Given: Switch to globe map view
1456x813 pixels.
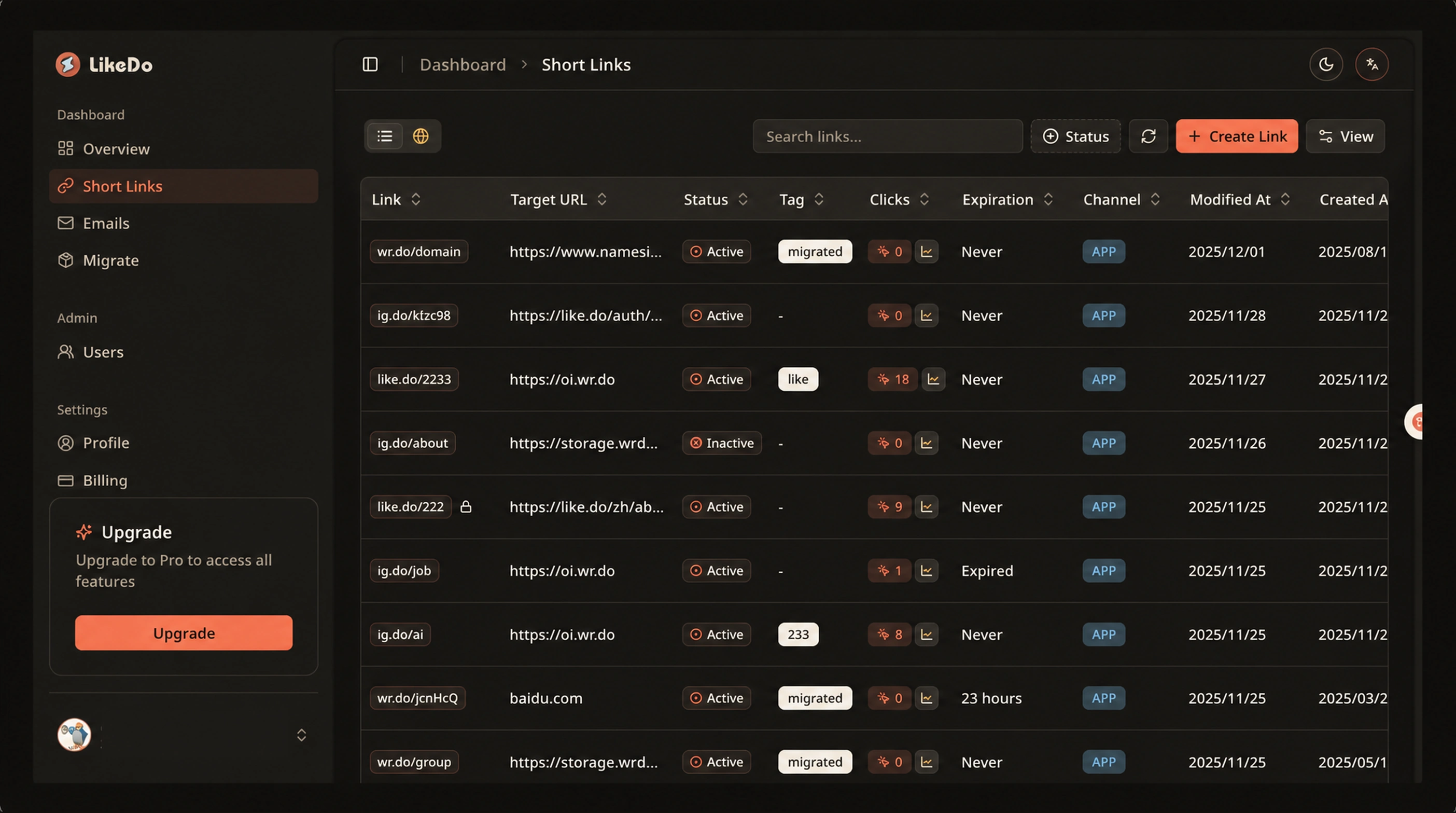Looking at the screenshot, I should point(421,136).
